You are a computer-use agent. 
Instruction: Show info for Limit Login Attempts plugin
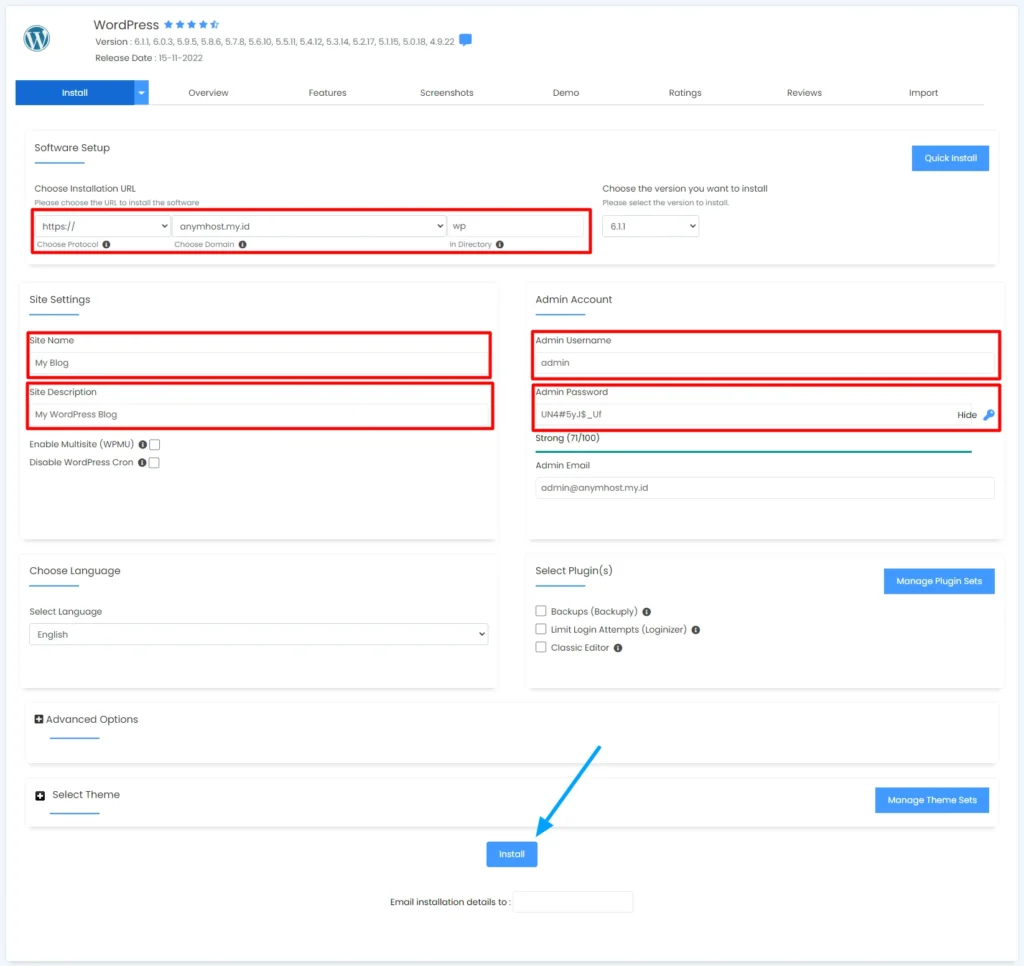(696, 630)
